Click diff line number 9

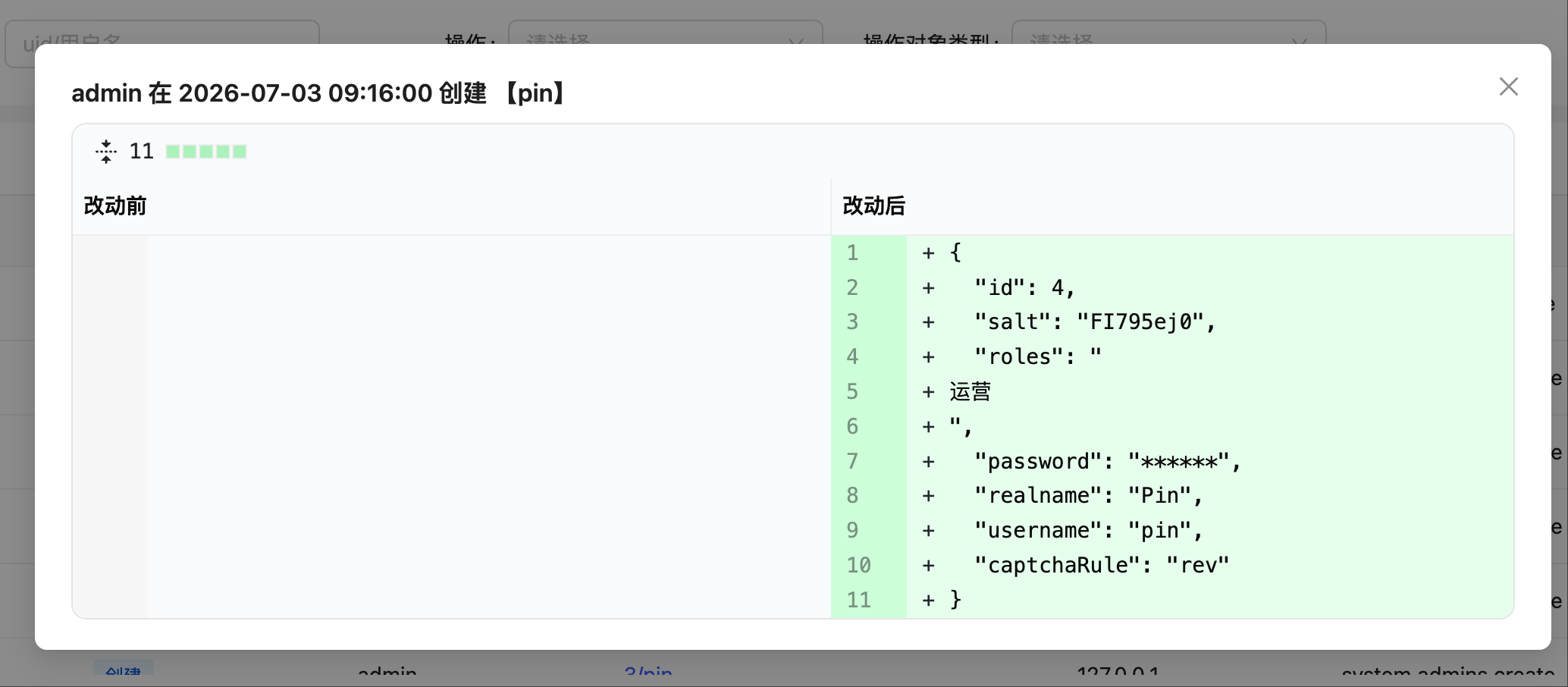(853, 531)
